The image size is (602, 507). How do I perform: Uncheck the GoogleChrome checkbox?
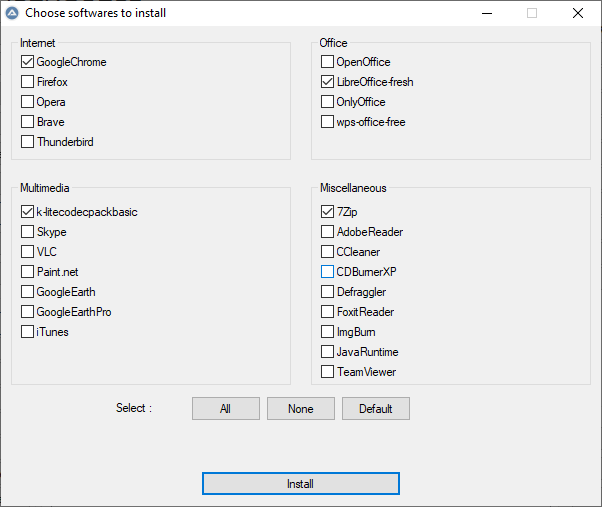[x=27, y=61]
